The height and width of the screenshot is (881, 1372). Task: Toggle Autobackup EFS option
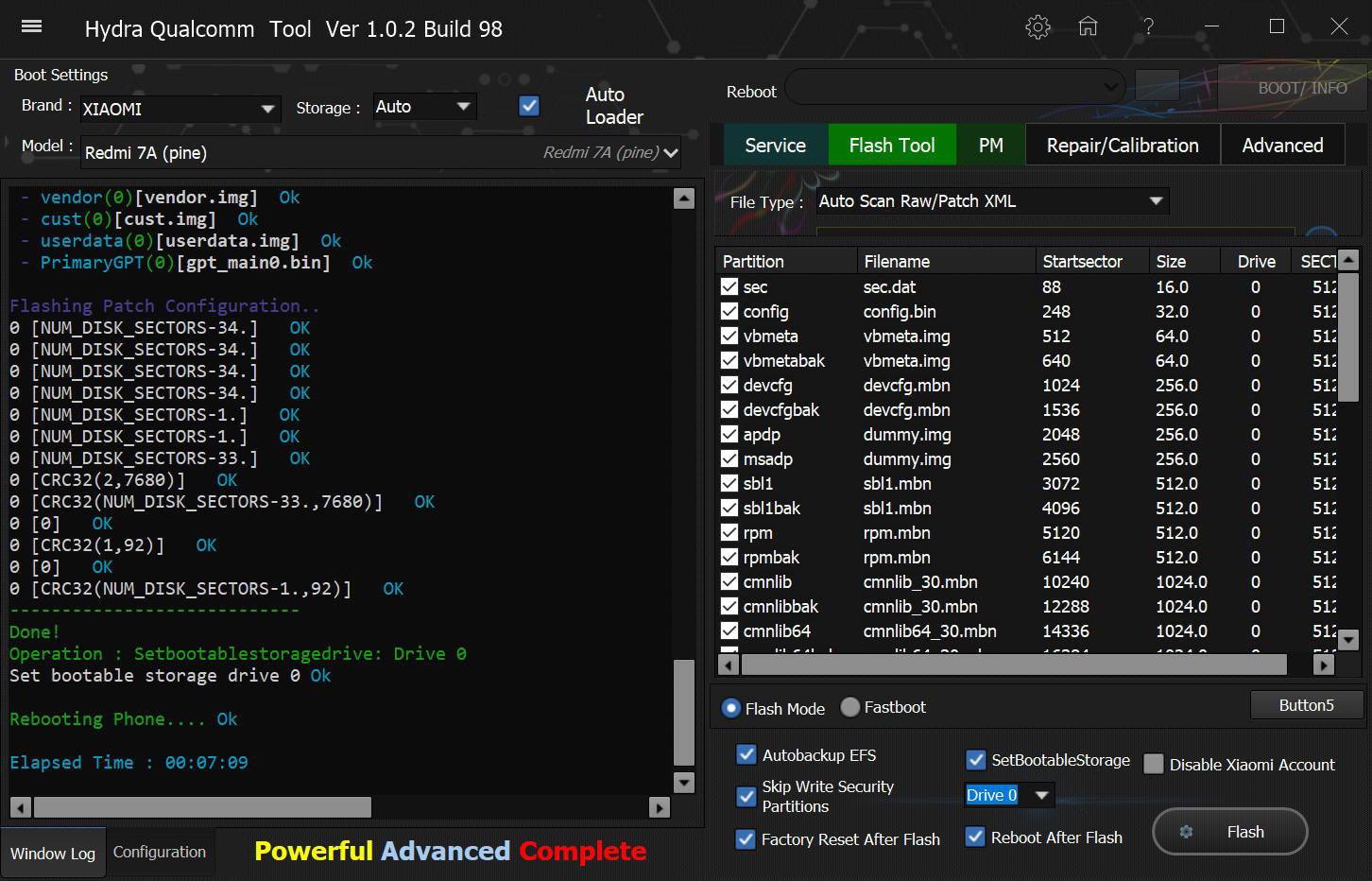click(x=746, y=754)
